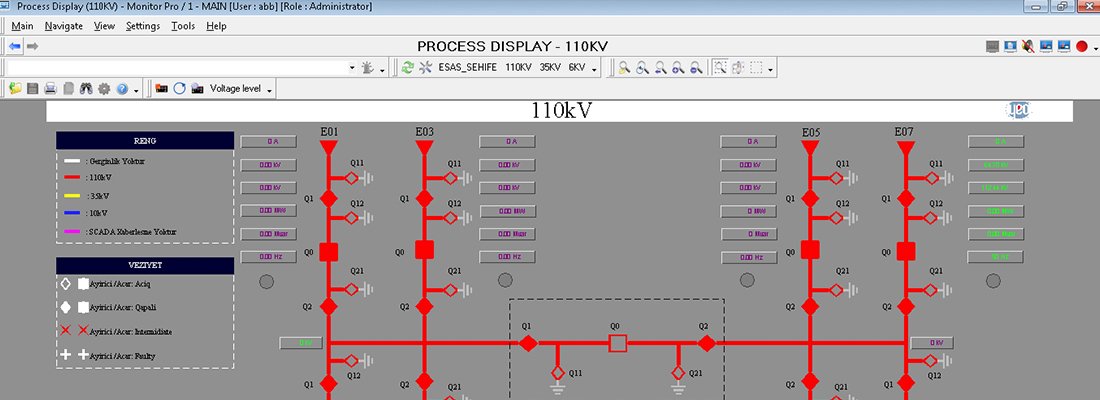Toggle the E03 Q1 upper disconnector
The height and width of the screenshot is (400, 1100).
coord(424,199)
